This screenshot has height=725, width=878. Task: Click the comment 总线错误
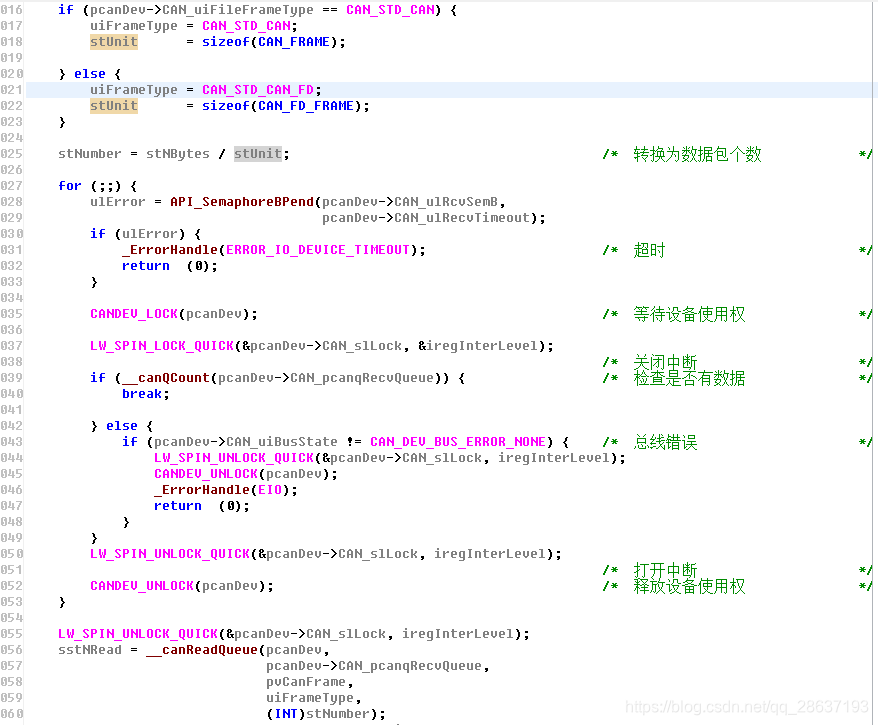(665, 442)
